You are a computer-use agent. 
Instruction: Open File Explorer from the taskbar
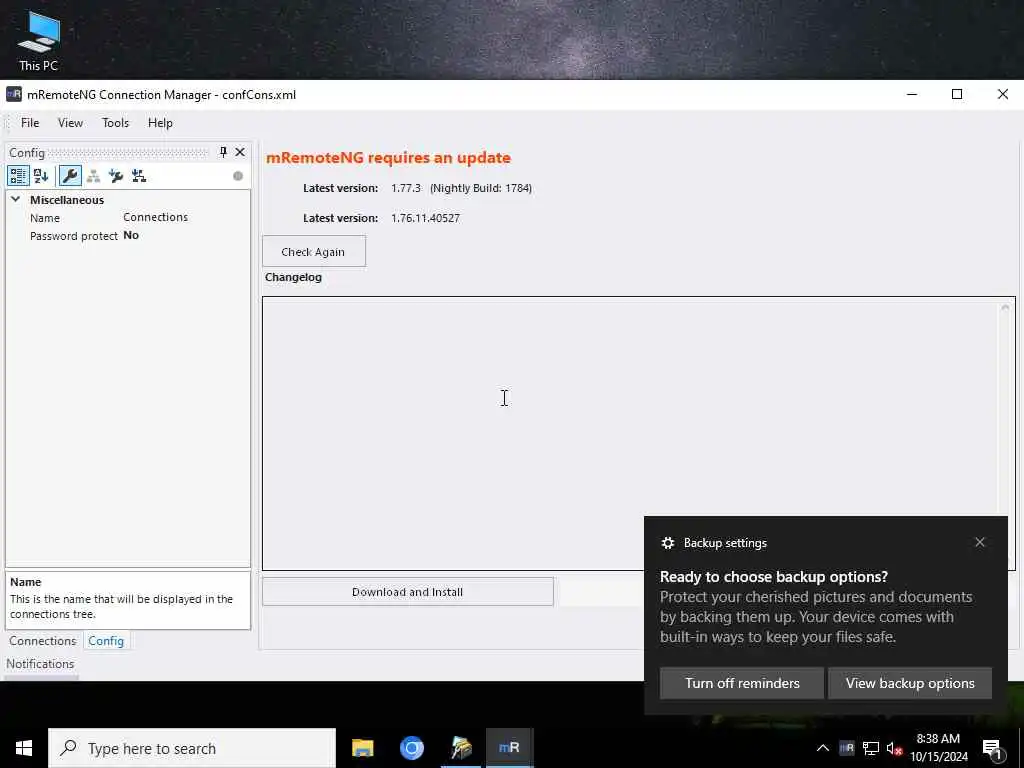pyautogui.click(x=362, y=748)
